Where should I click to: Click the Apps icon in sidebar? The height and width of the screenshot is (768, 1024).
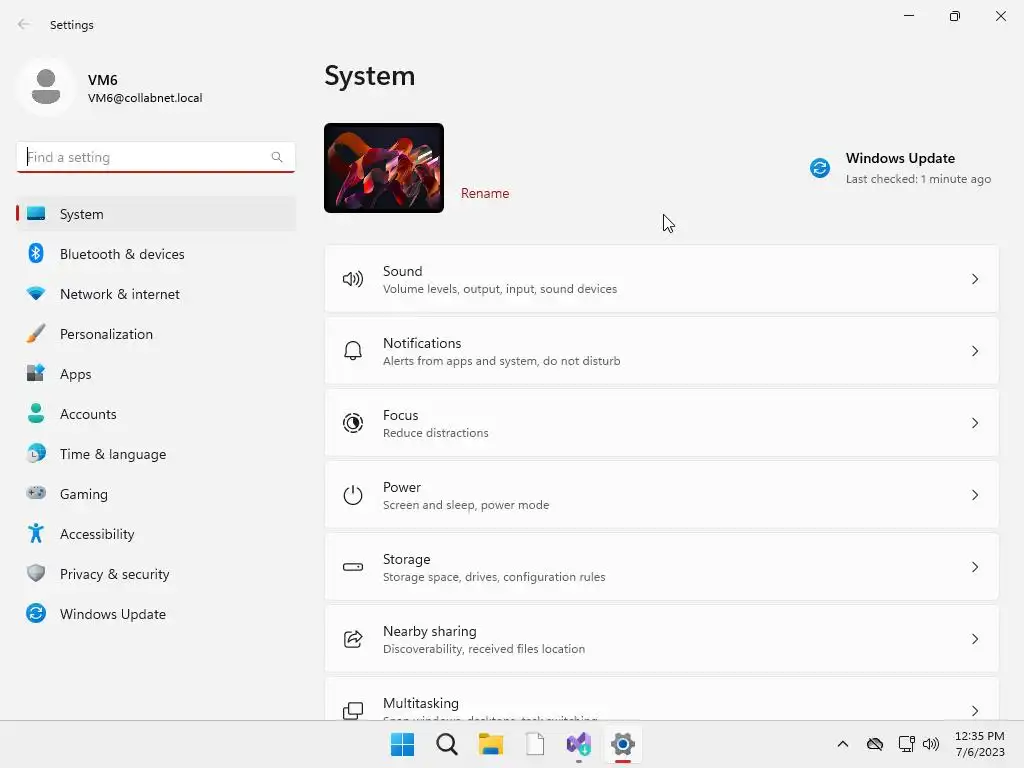click(x=36, y=374)
